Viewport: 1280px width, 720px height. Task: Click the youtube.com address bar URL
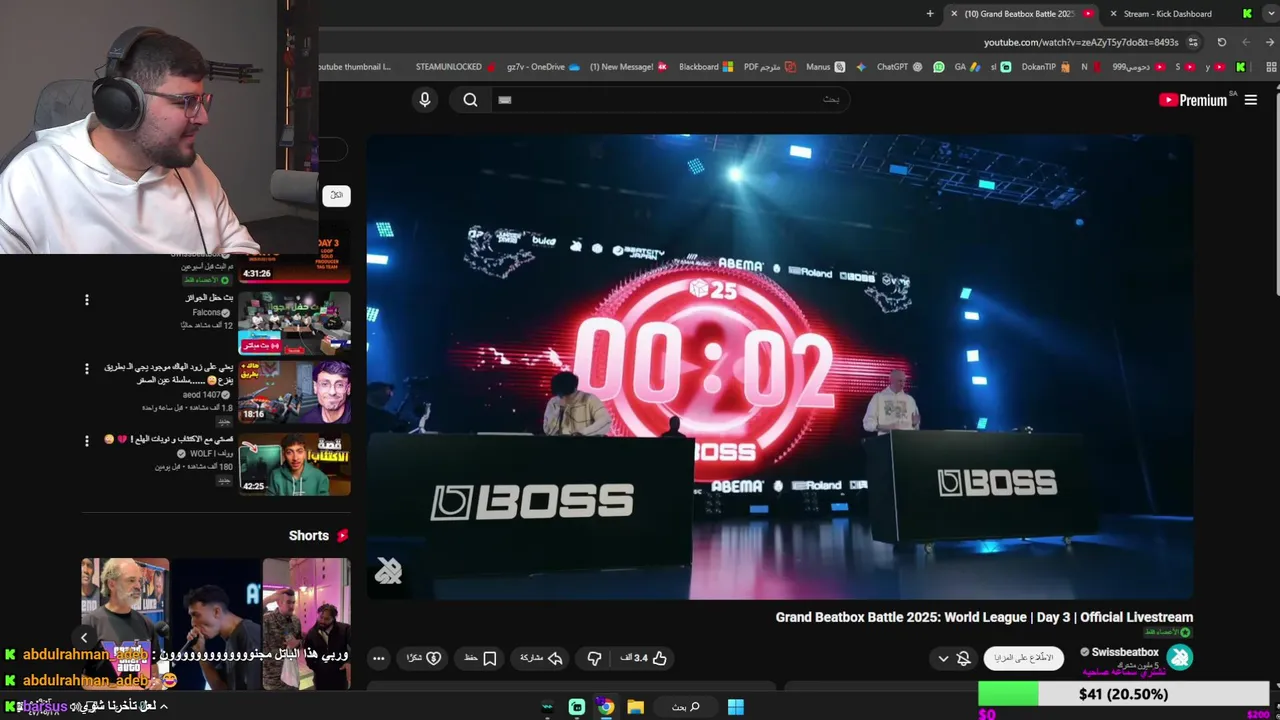point(1081,42)
